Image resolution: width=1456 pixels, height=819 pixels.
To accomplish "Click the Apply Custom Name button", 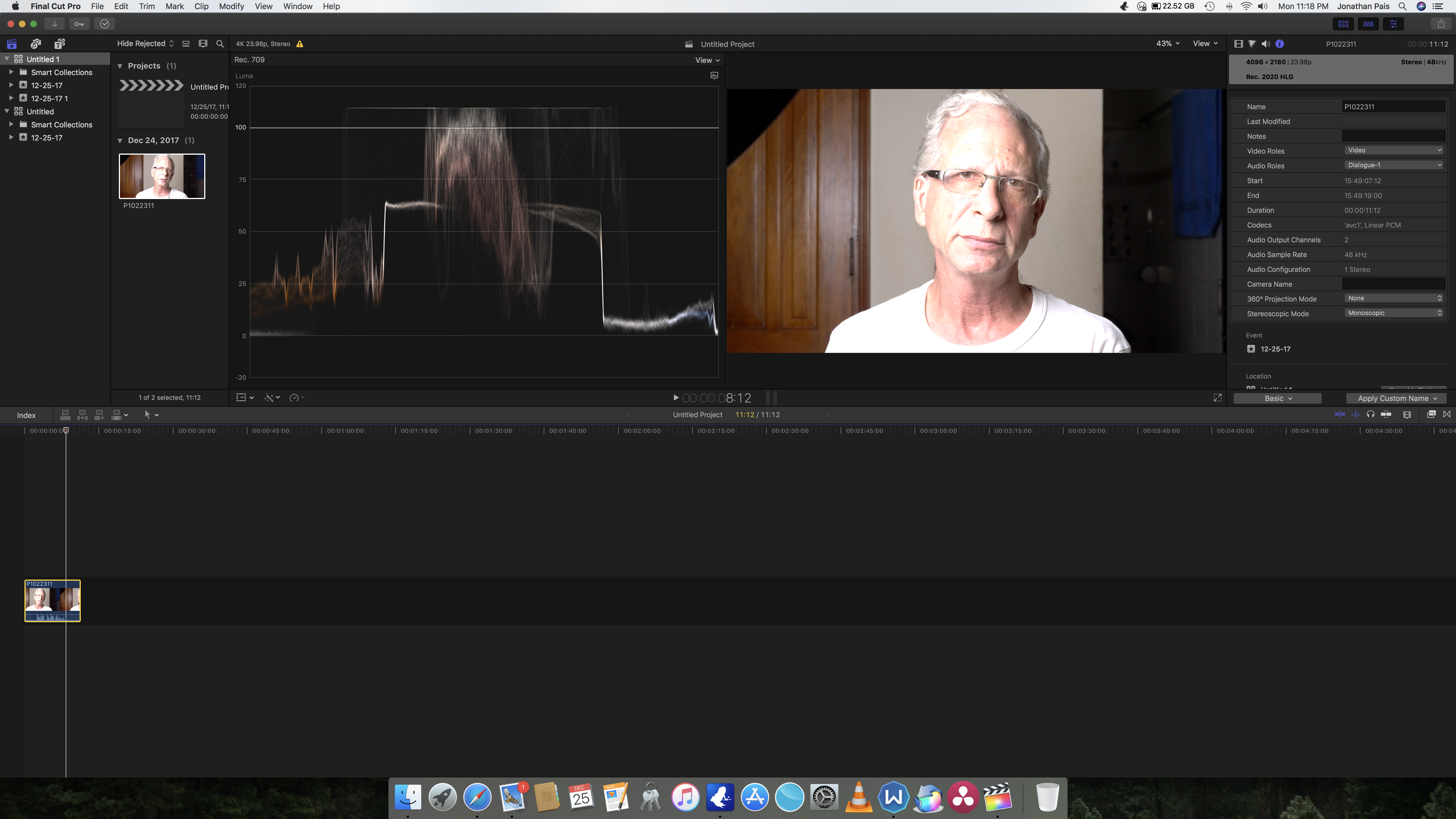I will tap(1396, 399).
